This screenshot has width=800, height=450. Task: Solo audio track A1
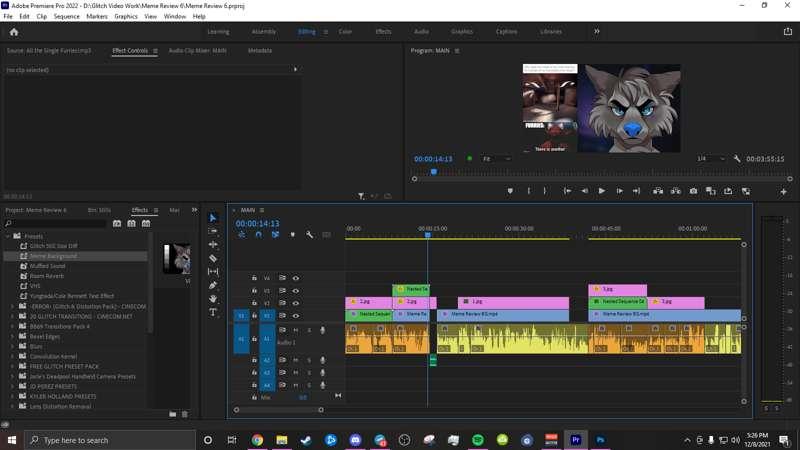pos(309,330)
